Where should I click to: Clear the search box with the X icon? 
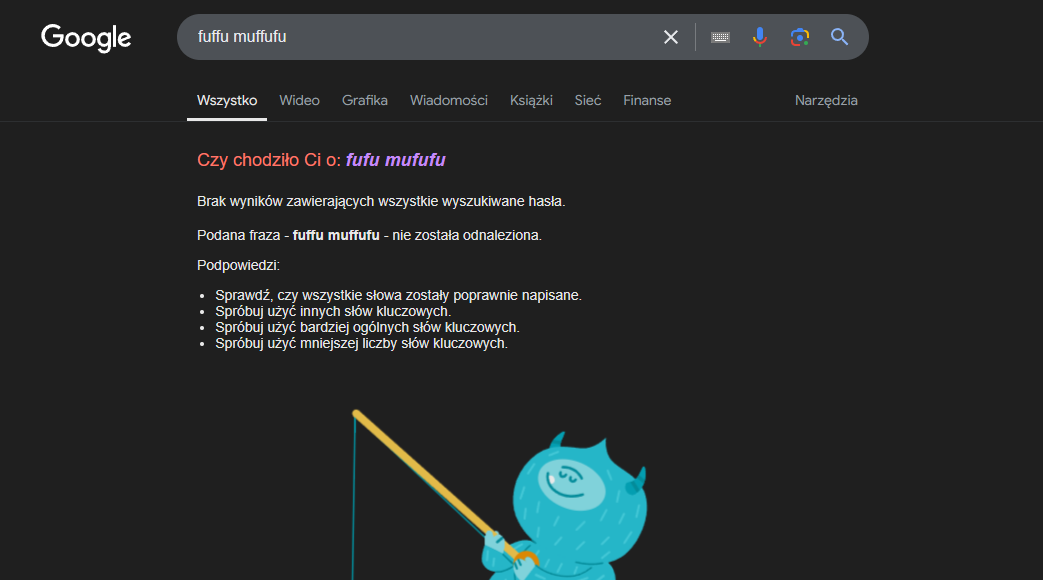pos(670,37)
